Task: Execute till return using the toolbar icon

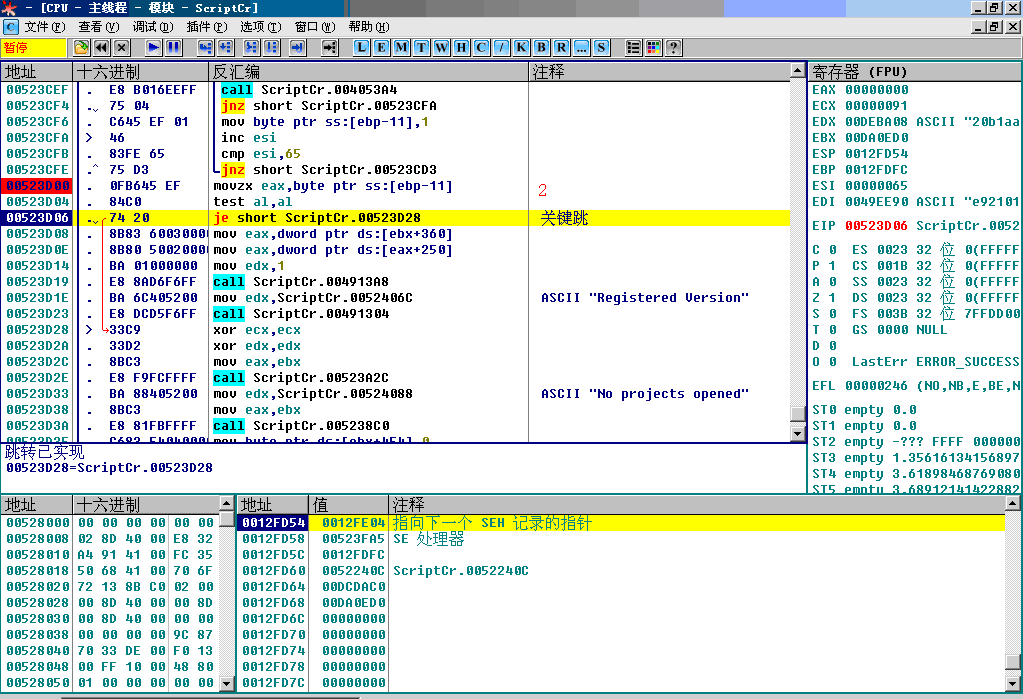Action: (298, 48)
